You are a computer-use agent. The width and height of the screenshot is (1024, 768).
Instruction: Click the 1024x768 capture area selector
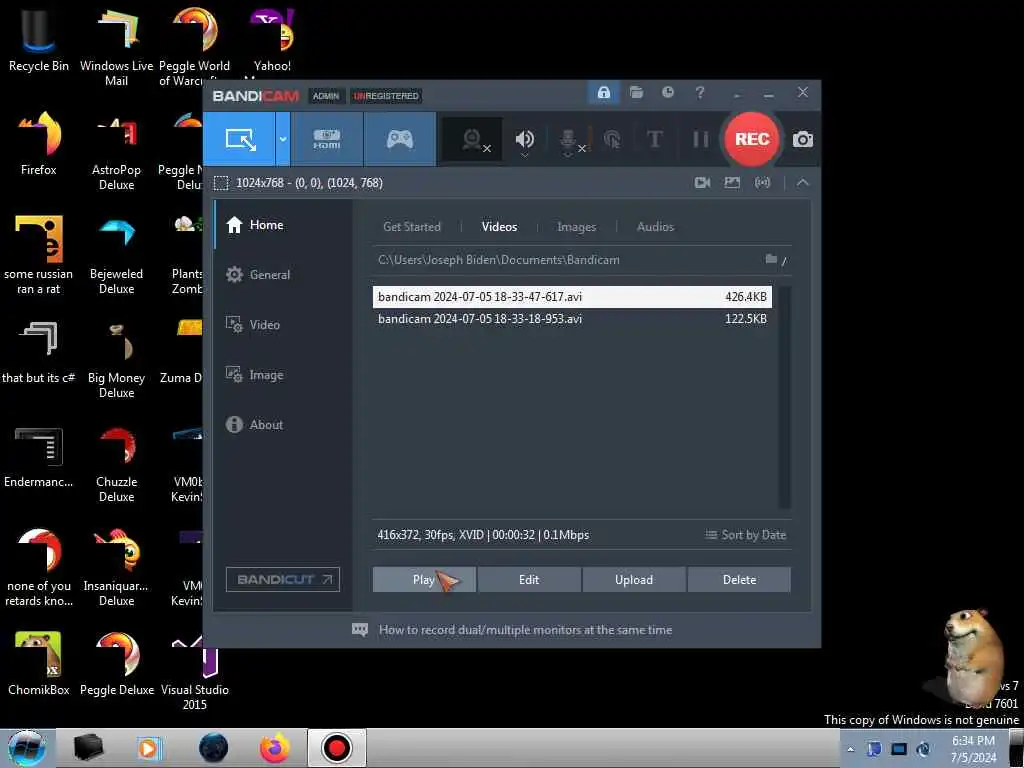[298, 183]
